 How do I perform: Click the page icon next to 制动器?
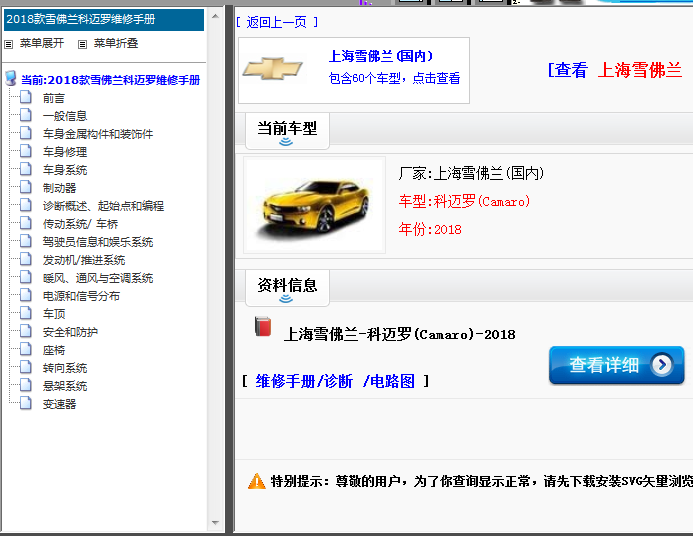pyautogui.click(x=26, y=187)
